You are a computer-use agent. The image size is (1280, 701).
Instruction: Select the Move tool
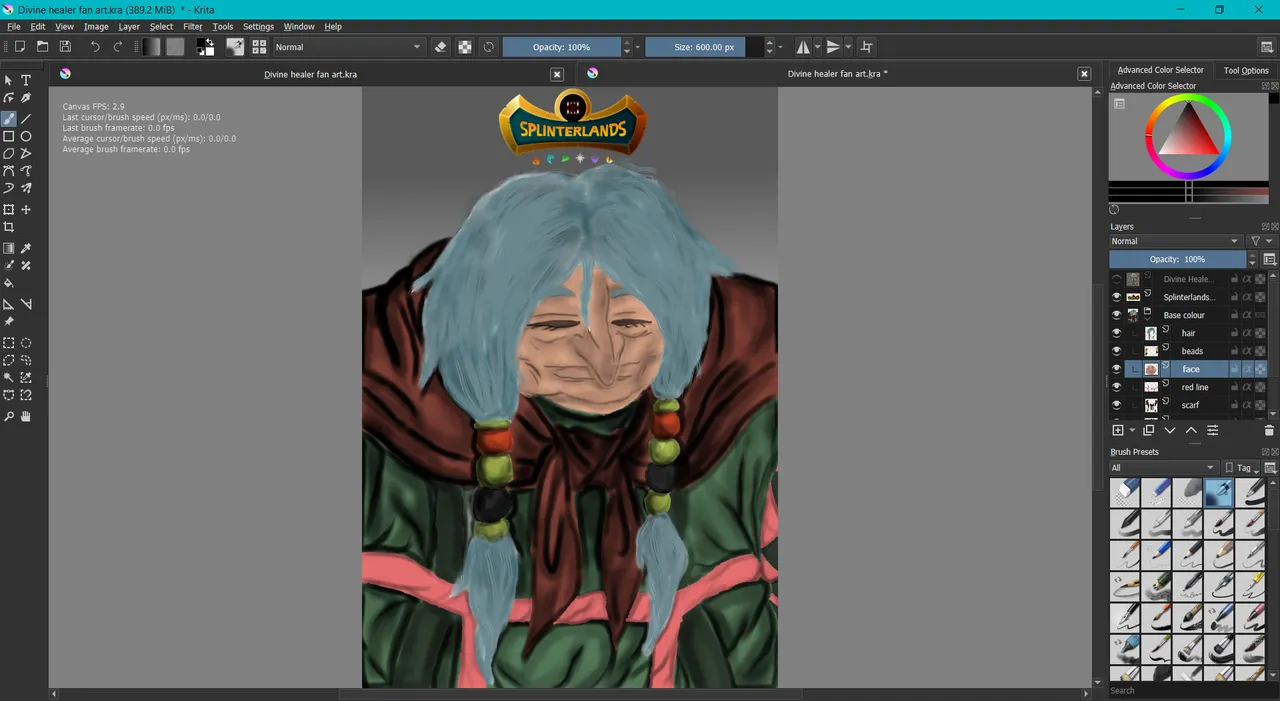click(26, 210)
